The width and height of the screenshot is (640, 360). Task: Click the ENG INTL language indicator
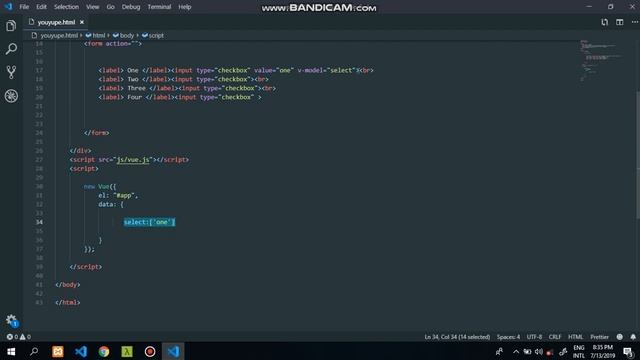tap(578, 351)
